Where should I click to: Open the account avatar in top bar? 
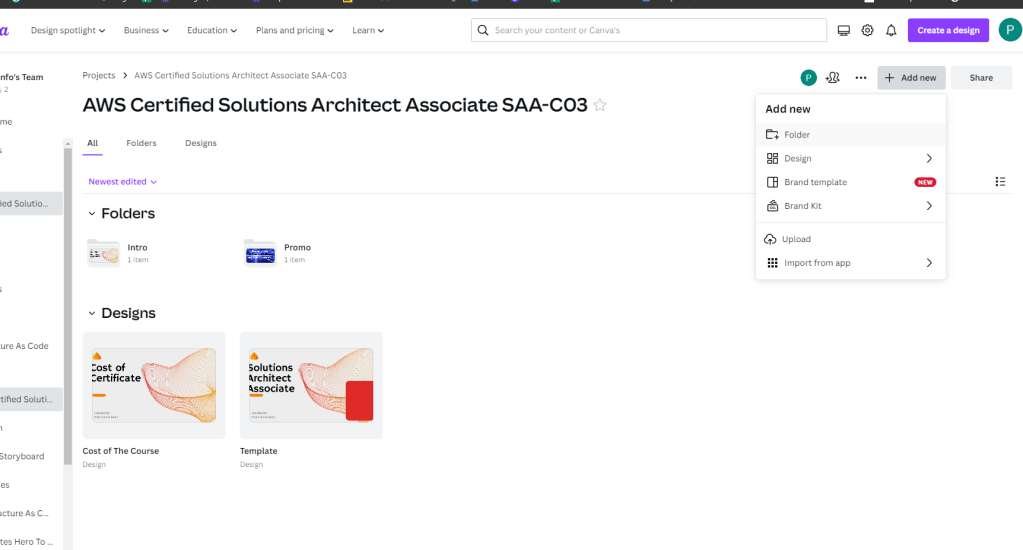1010,30
